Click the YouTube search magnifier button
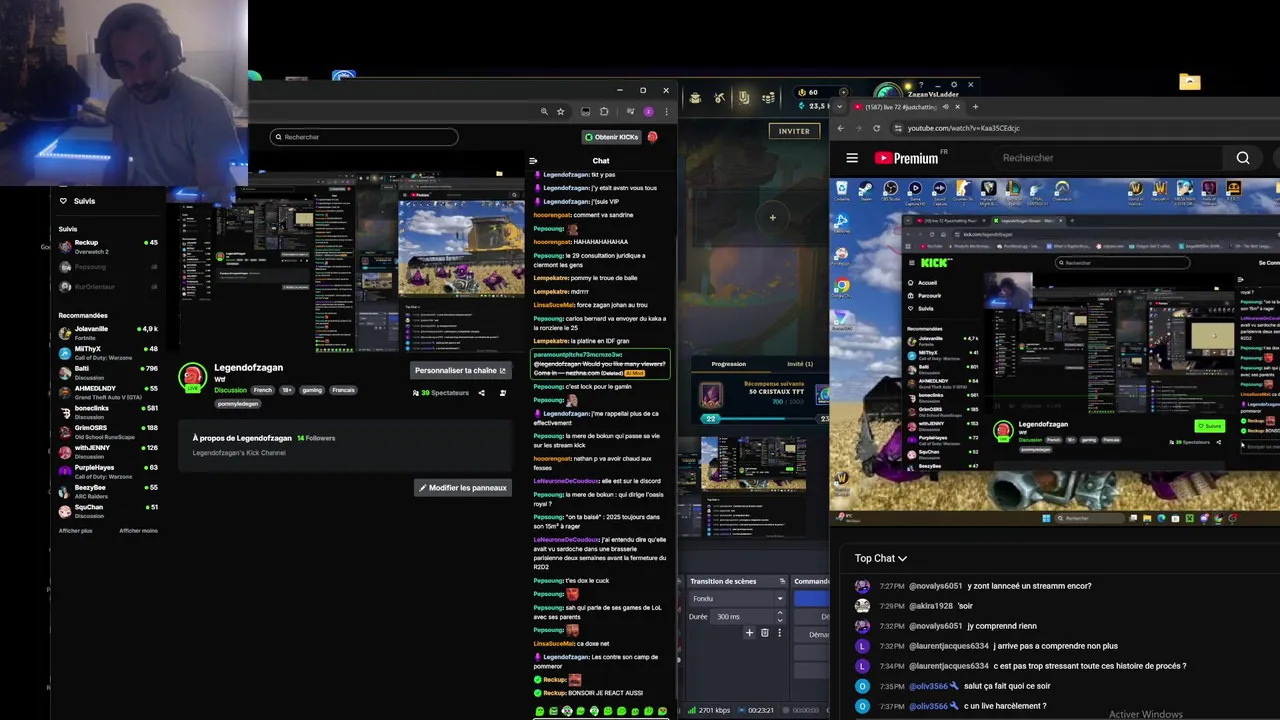 point(1243,158)
